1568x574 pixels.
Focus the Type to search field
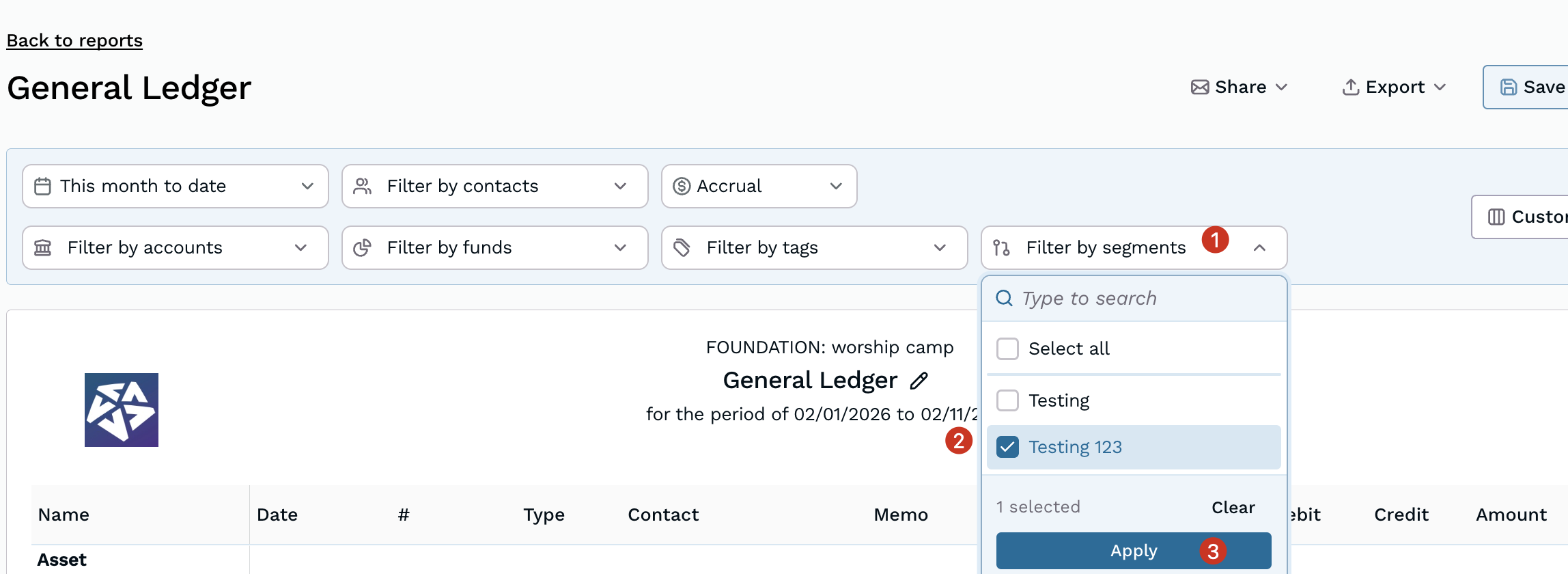[1147, 299]
